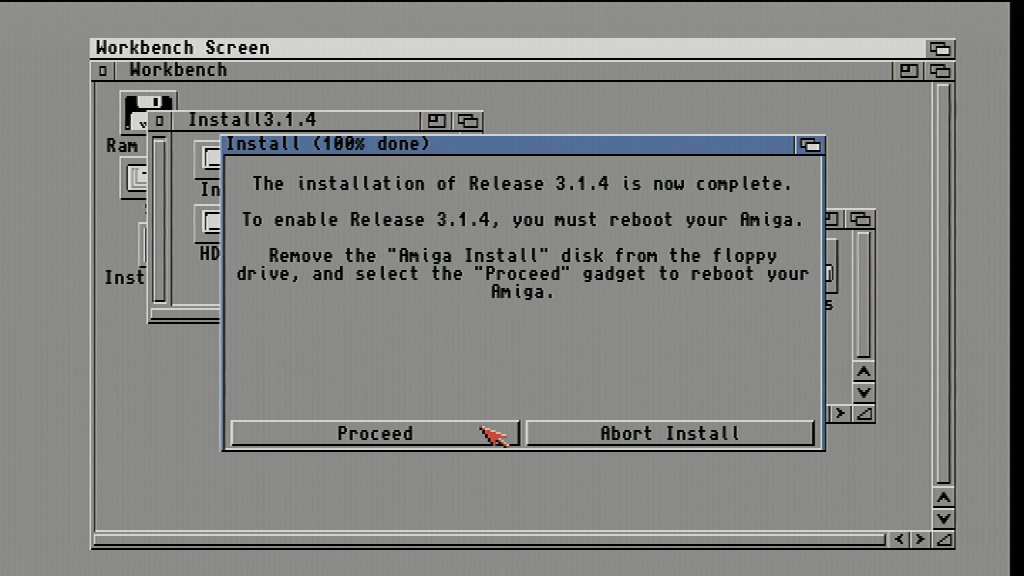Click the Ram Disk floppy icon
The image size is (1024, 576).
pyautogui.click(x=148, y=110)
